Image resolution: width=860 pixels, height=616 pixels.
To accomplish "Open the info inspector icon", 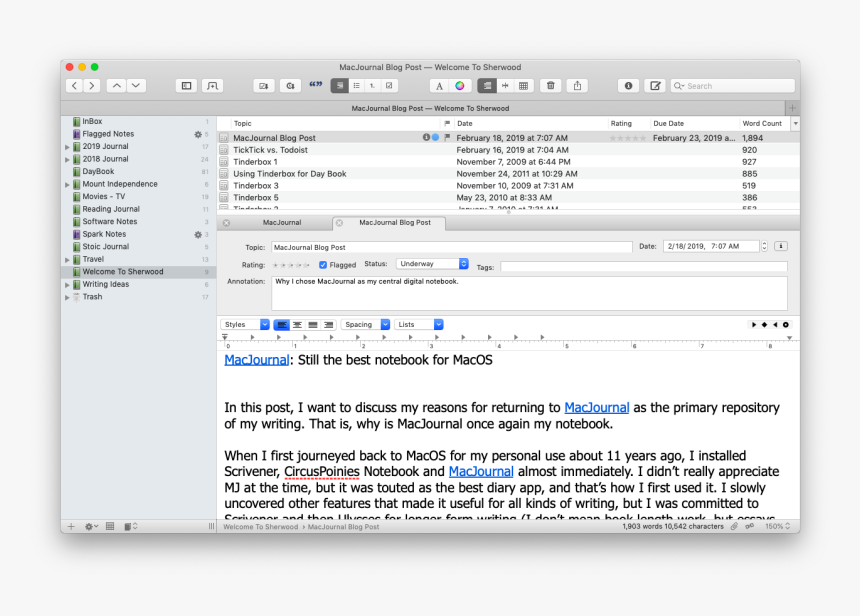I will coord(628,86).
